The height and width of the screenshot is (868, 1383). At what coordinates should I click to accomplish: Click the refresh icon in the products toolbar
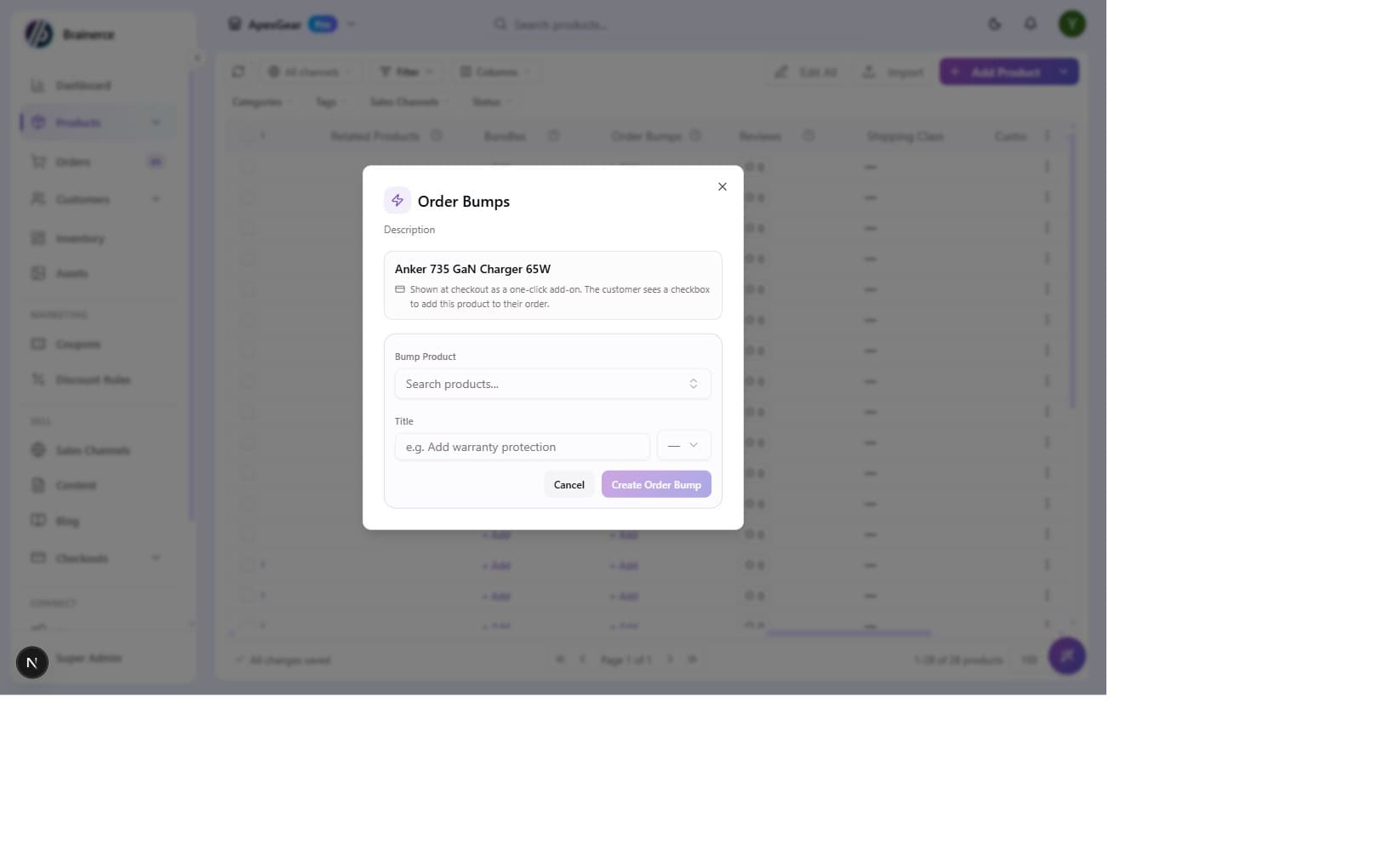[x=238, y=71]
